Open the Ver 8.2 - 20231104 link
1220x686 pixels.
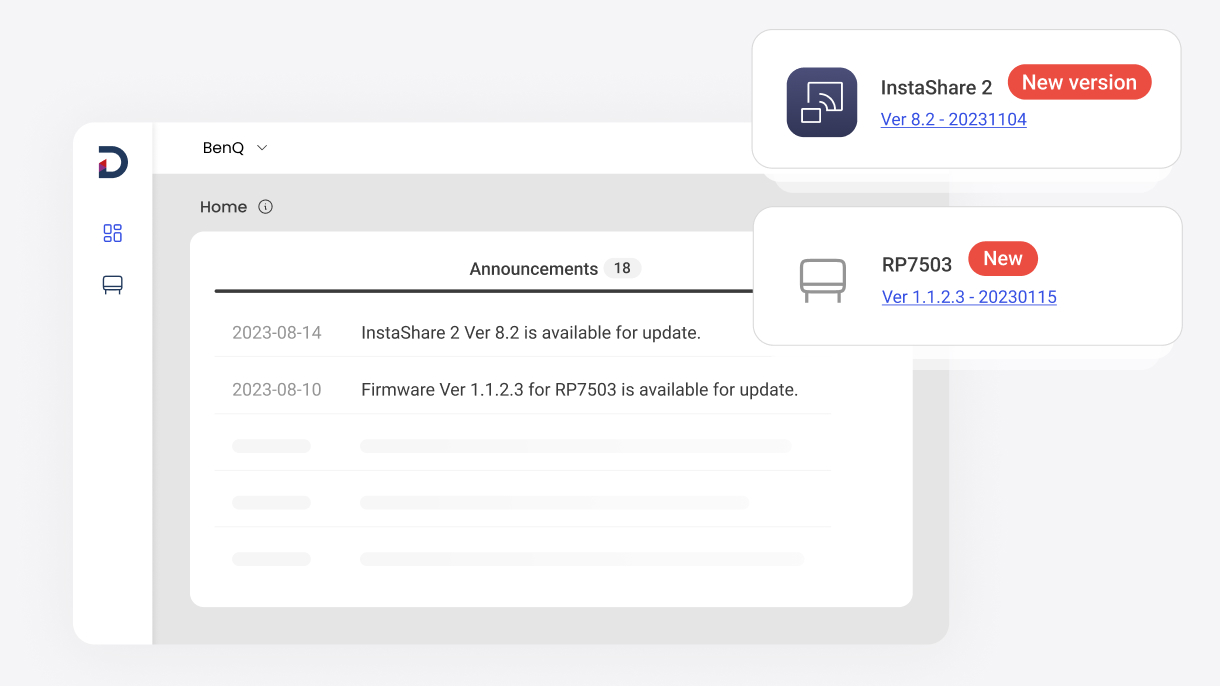coord(953,119)
